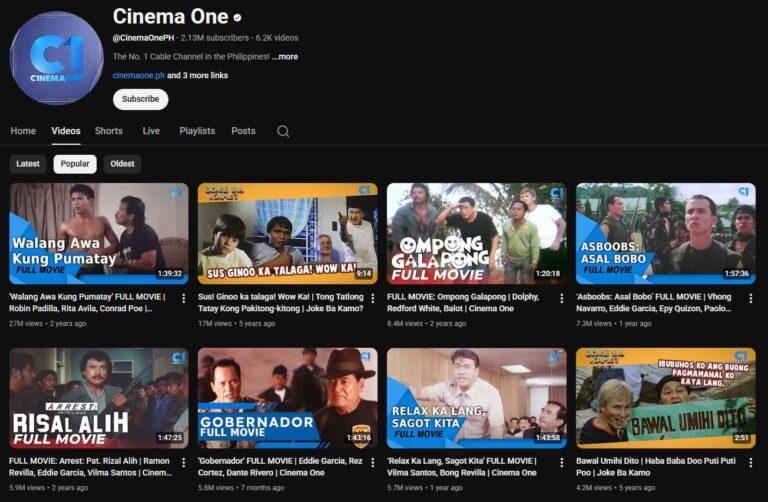Play the Relax Ka Lang, Sagot Kita thumbnail
This screenshot has height=502, width=768.
477,398
